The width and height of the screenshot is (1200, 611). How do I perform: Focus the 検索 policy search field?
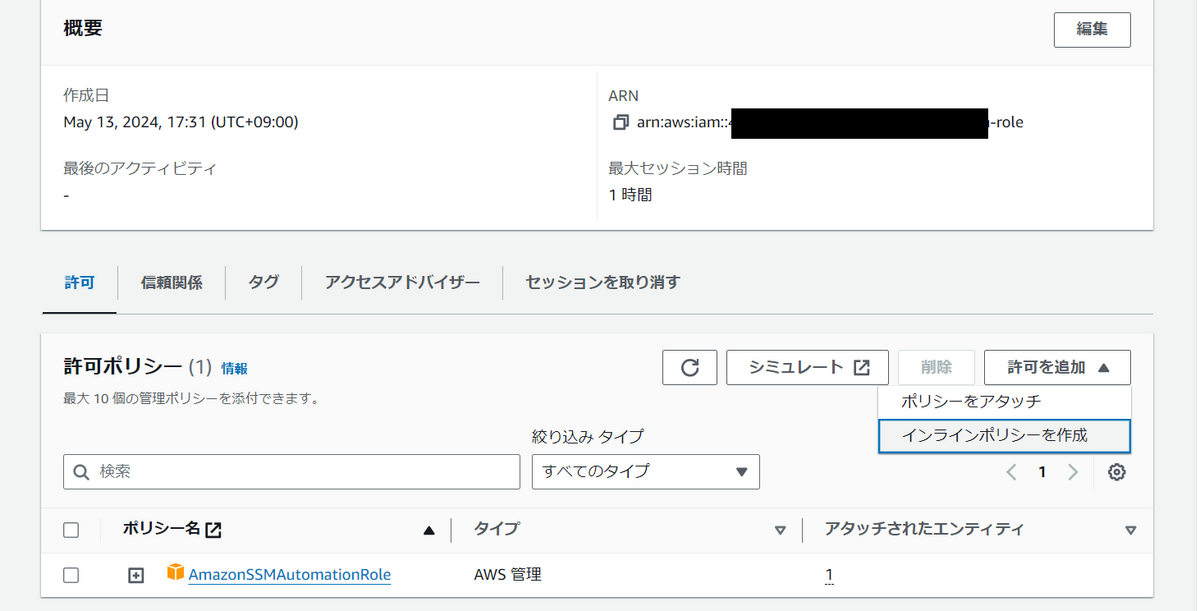[292, 472]
